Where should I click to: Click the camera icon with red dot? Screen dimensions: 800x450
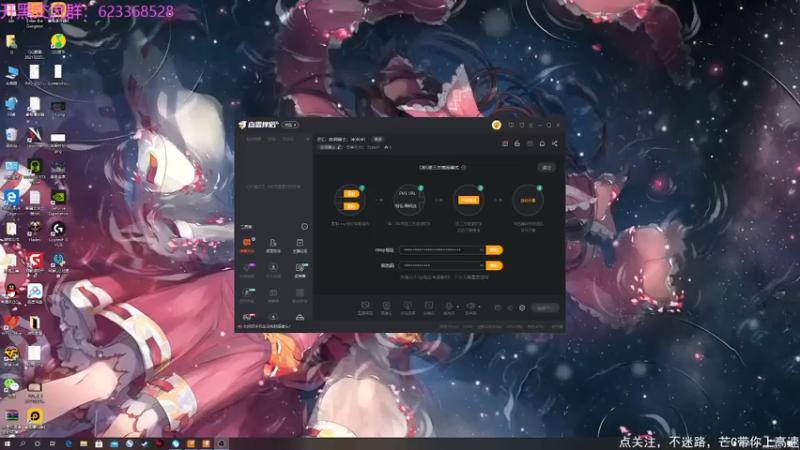pos(505,143)
